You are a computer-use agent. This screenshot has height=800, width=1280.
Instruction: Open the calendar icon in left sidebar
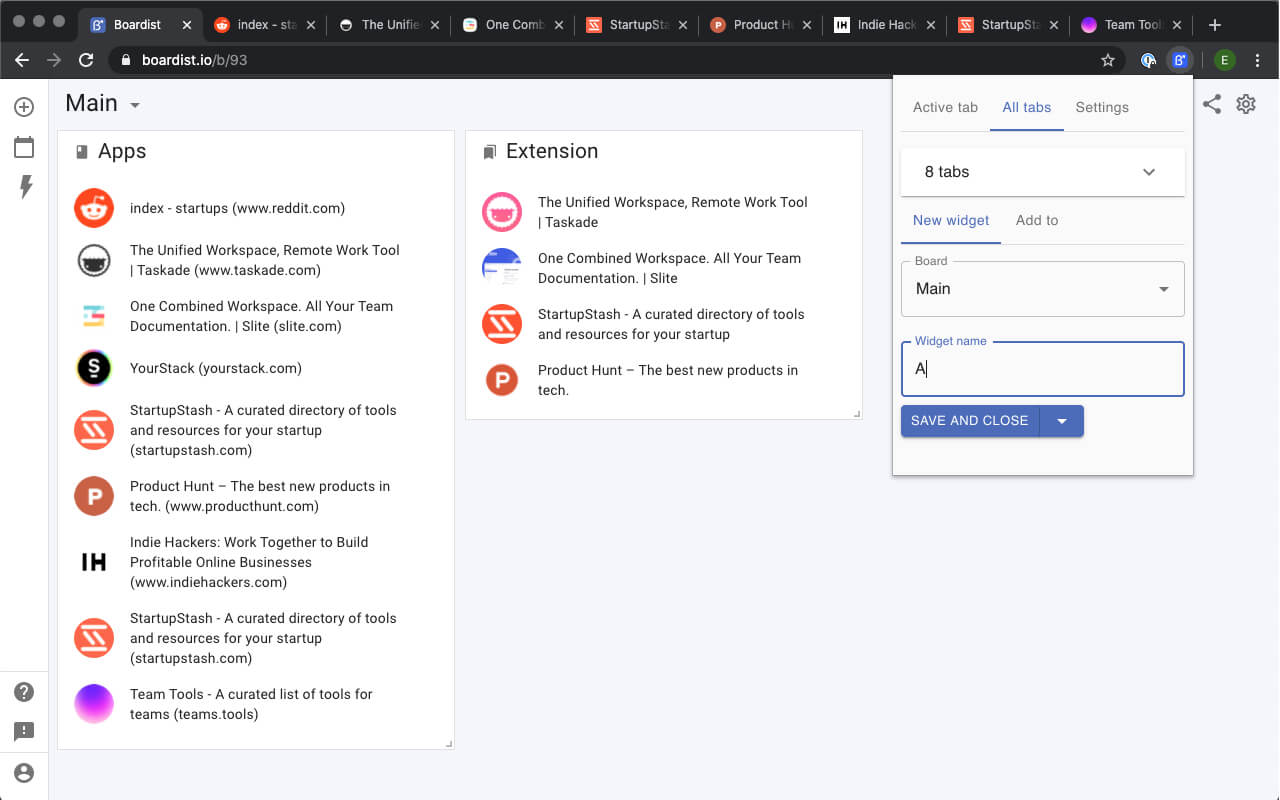24,148
